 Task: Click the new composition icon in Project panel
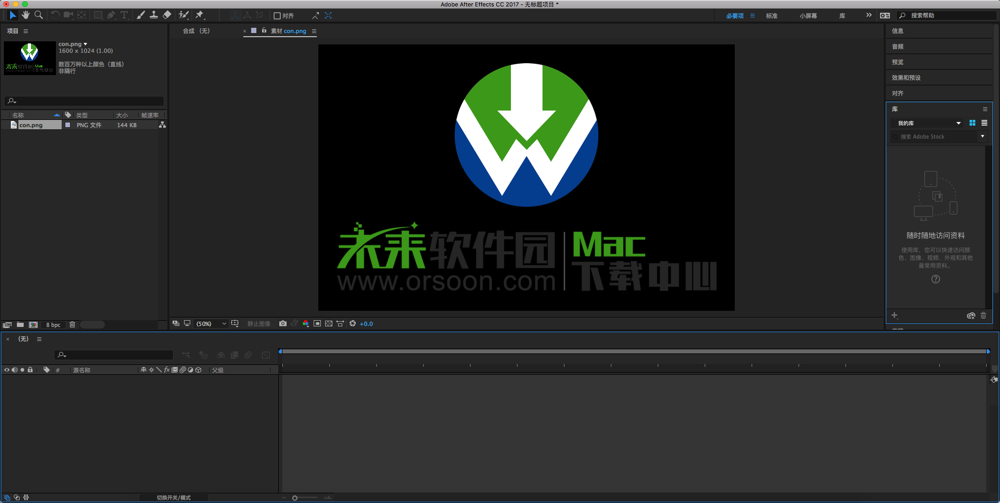coord(33,324)
